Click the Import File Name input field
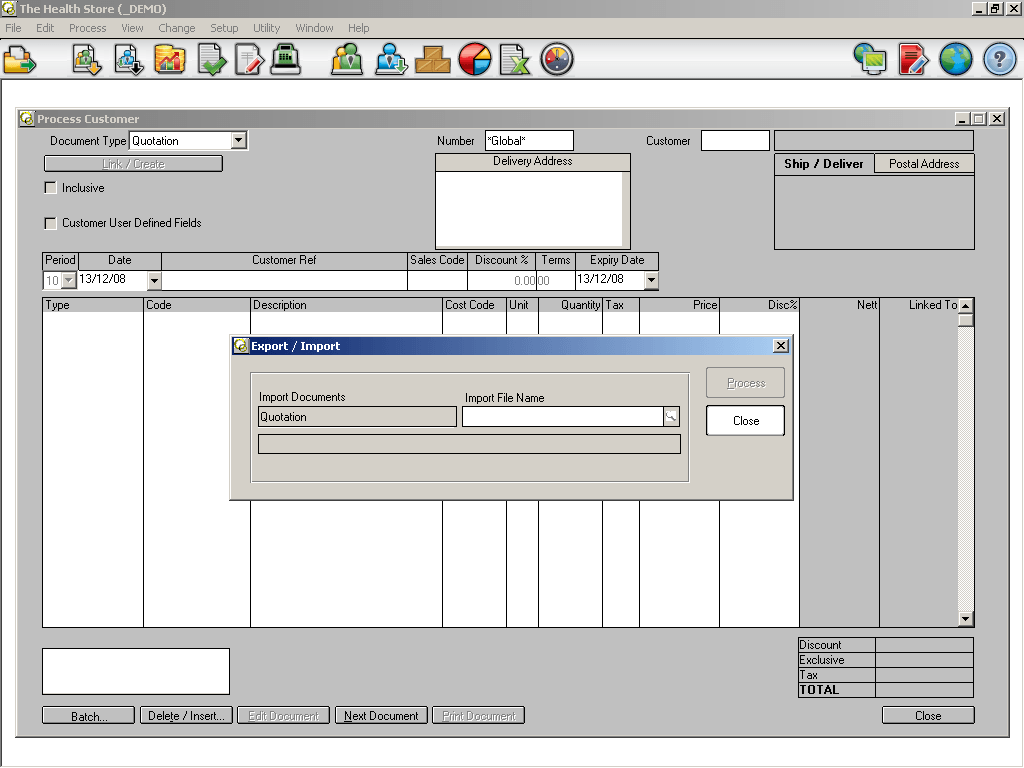Screen dimensions: 1024x768 point(563,417)
